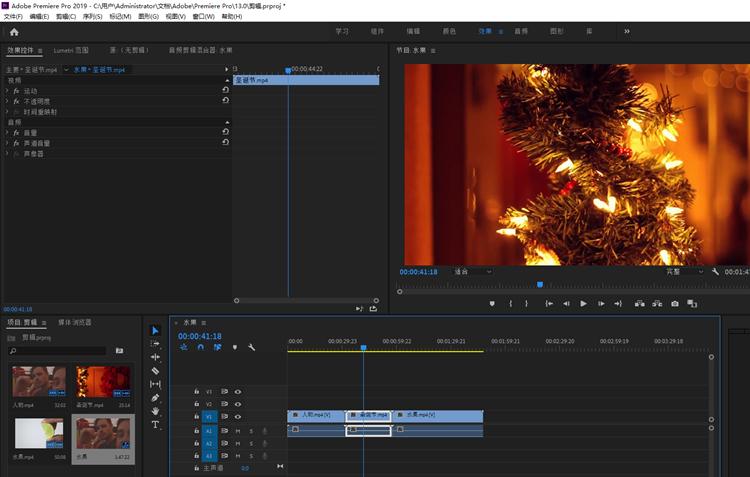750x477 pixels.
Task: Expand the 运动 effect properties
Action: pos(7,90)
